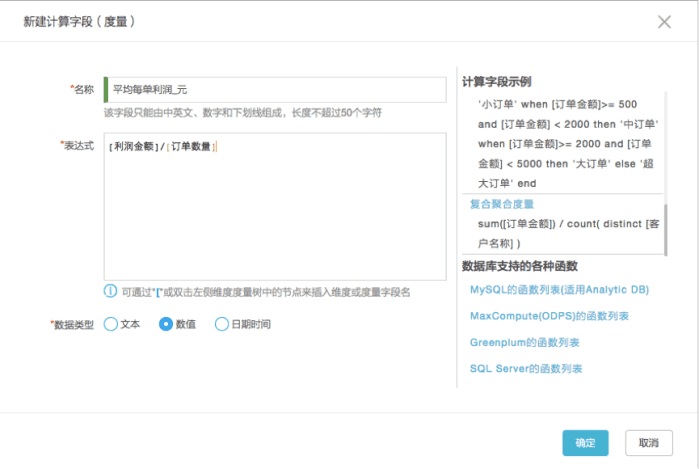This screenshot has height=469, width=699.
Task: Click the 复合聚合度量 example heading
Action: [x=502, y=204]
